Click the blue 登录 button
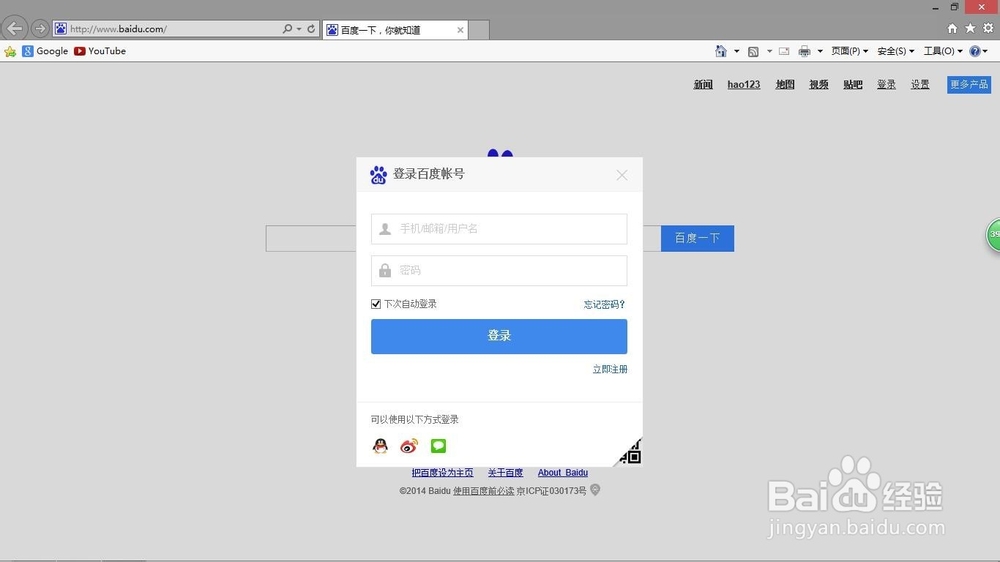Screen dimensions: 1000x562 [499, 336]
